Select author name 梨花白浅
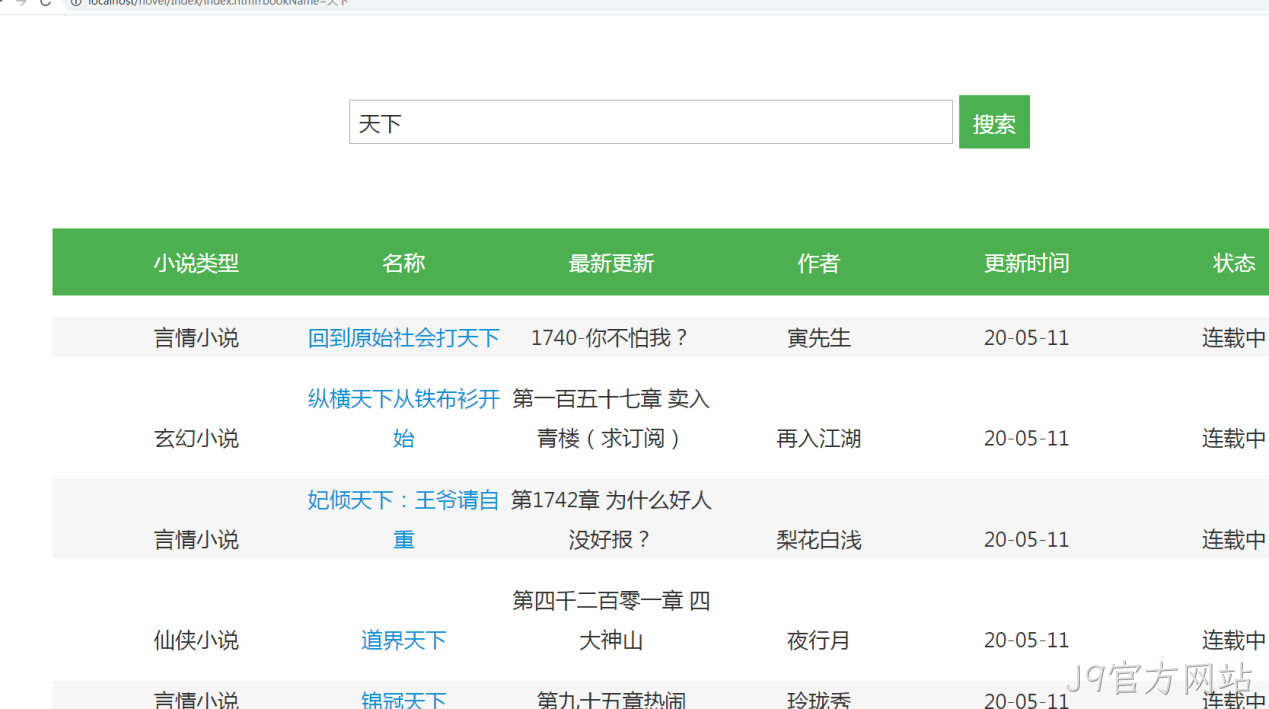This screenshot has height=709, width=1269. pyautogui.click(x=819, y=540)
